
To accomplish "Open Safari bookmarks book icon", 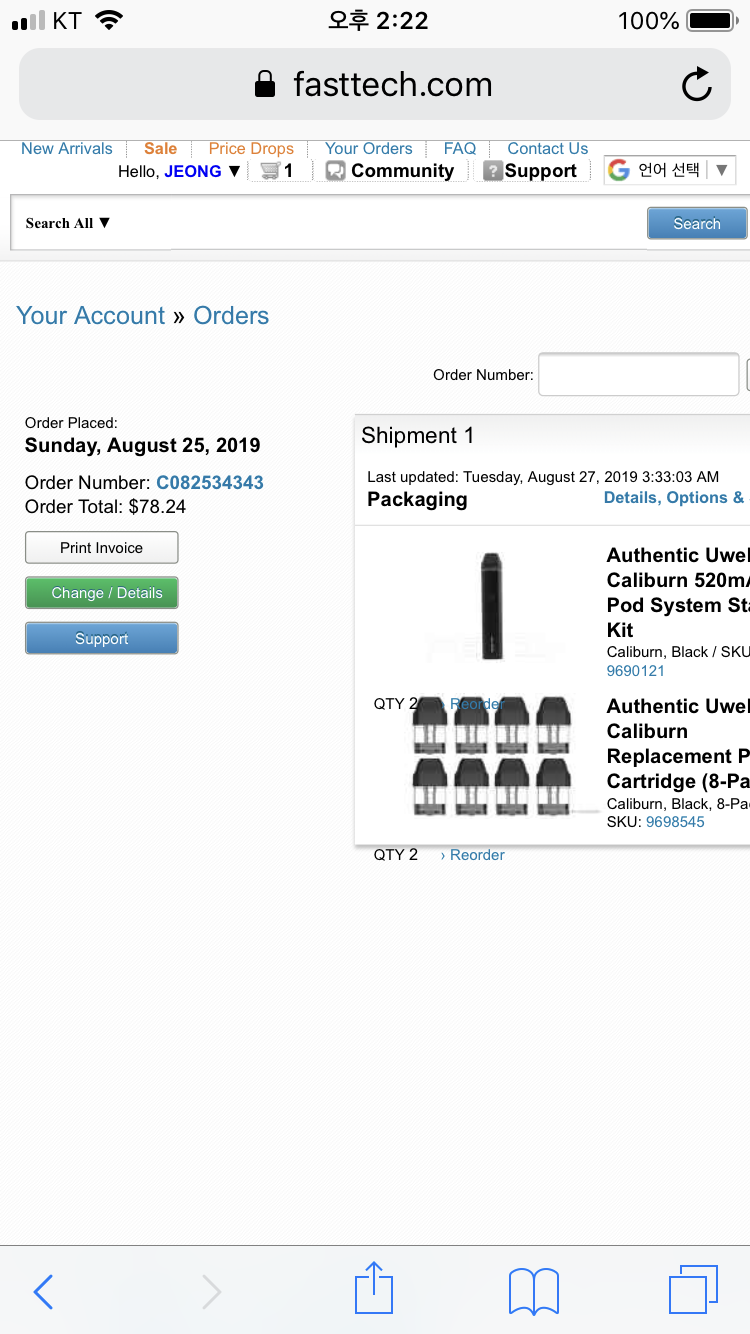I will 533,1291.
